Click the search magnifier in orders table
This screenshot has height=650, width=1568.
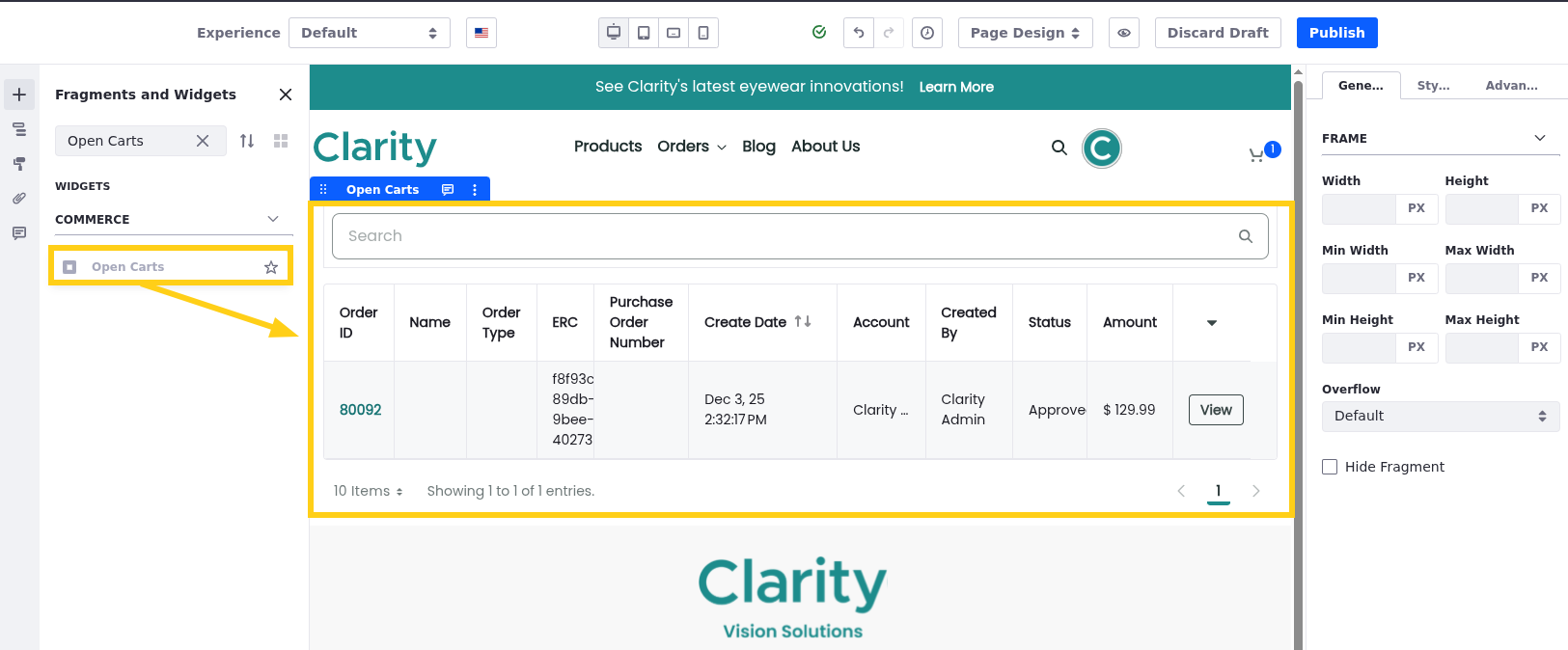1246,236
